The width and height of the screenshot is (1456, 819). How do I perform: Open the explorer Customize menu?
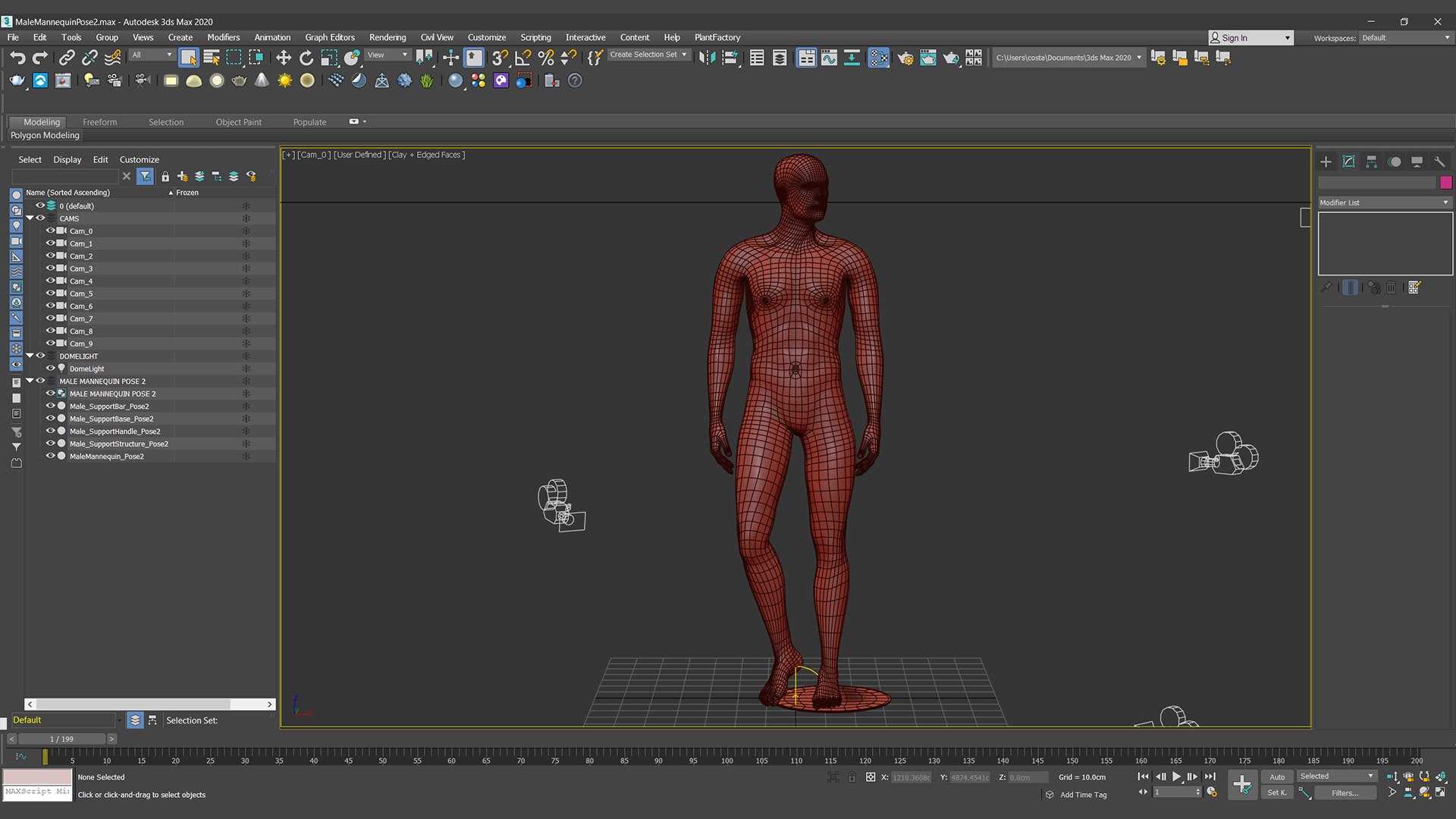coord(140,159)
